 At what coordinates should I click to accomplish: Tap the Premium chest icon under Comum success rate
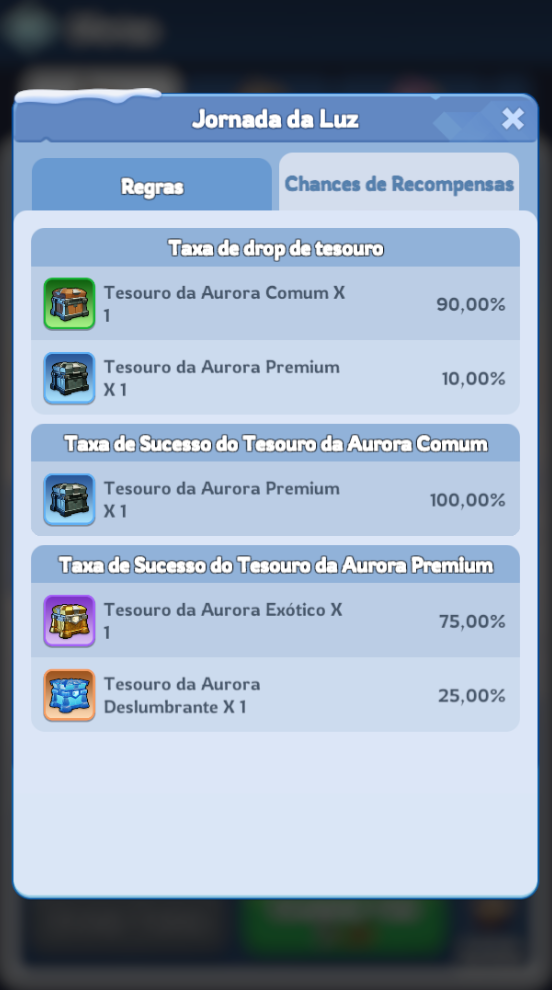click(x=69, y=499)
